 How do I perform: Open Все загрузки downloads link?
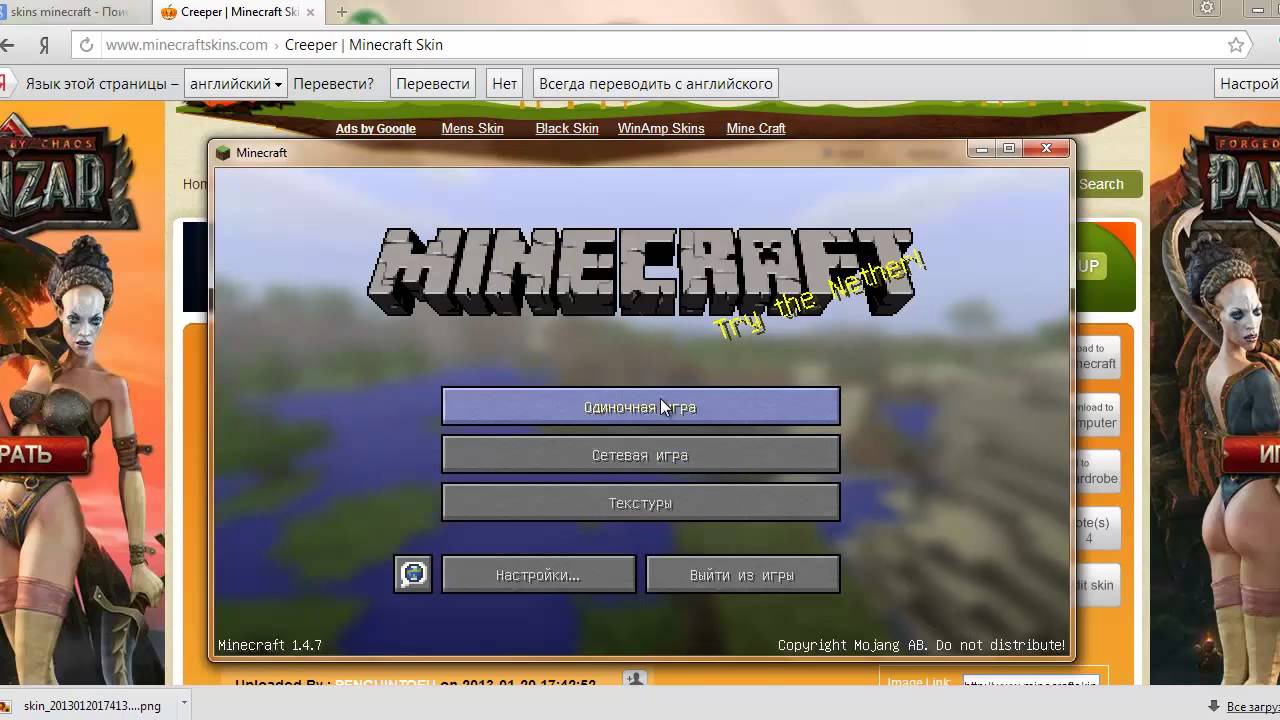[1252, 706]
